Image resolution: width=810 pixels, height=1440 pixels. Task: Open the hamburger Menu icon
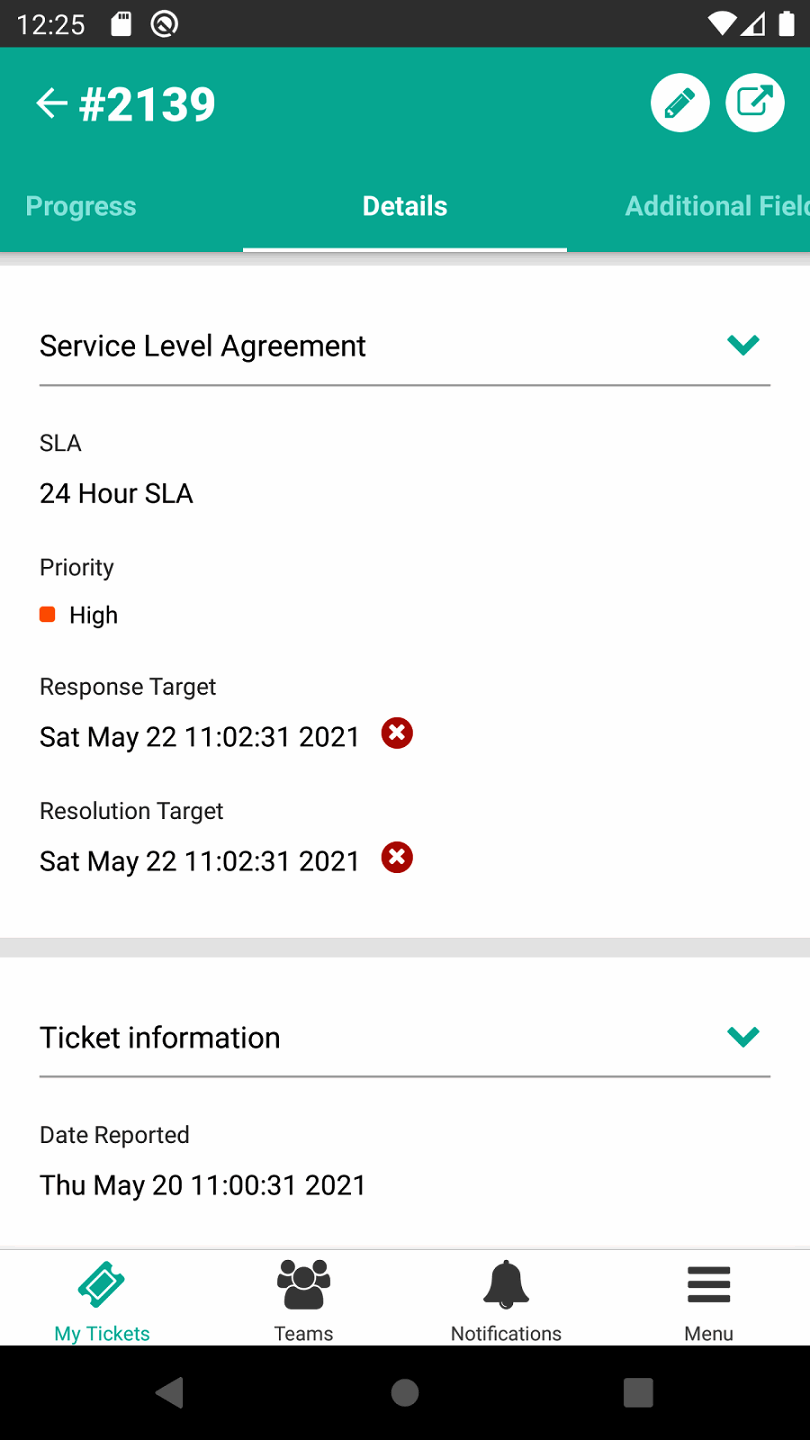708,1285
